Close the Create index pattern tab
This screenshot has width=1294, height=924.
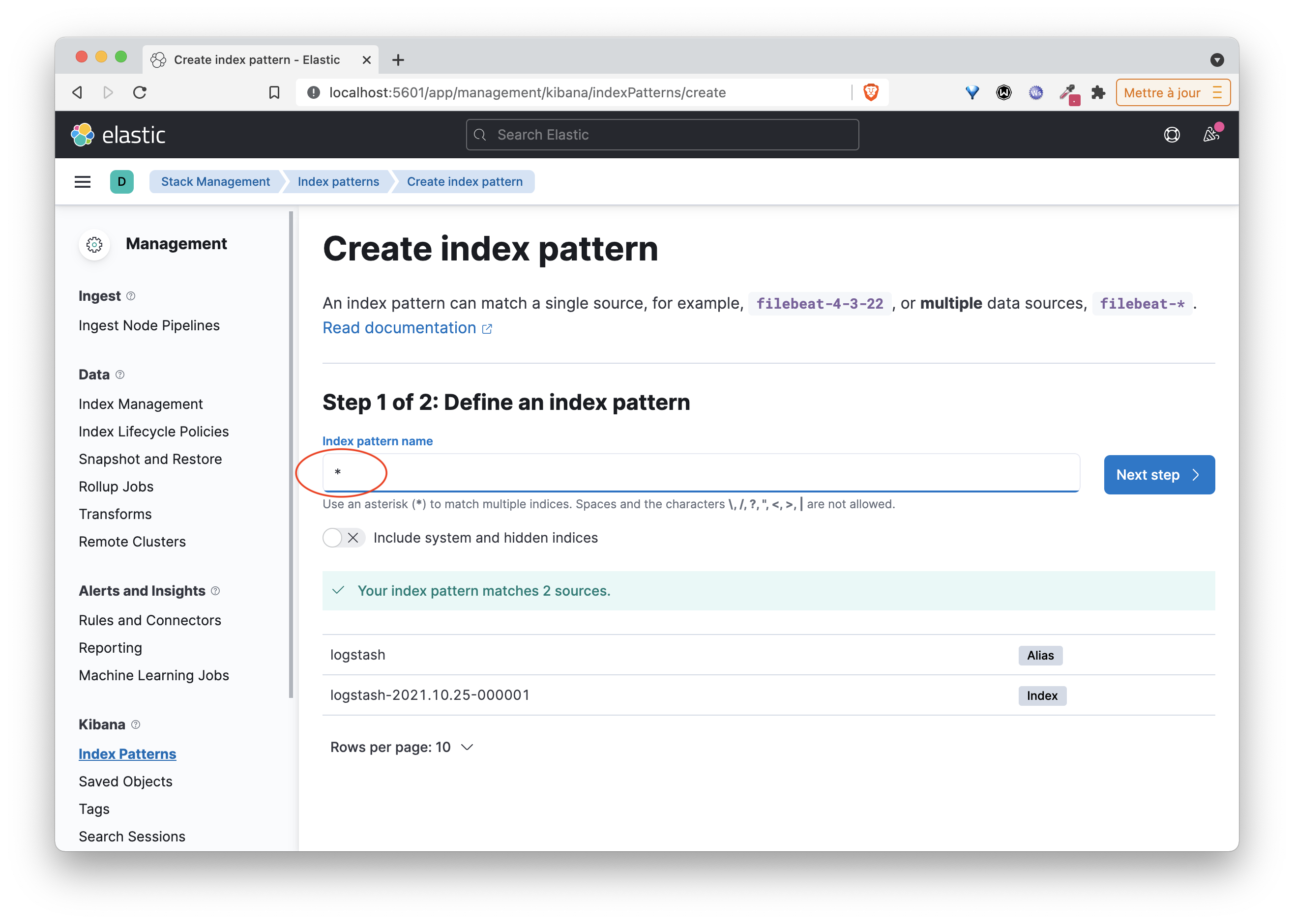tap(366, 60)
